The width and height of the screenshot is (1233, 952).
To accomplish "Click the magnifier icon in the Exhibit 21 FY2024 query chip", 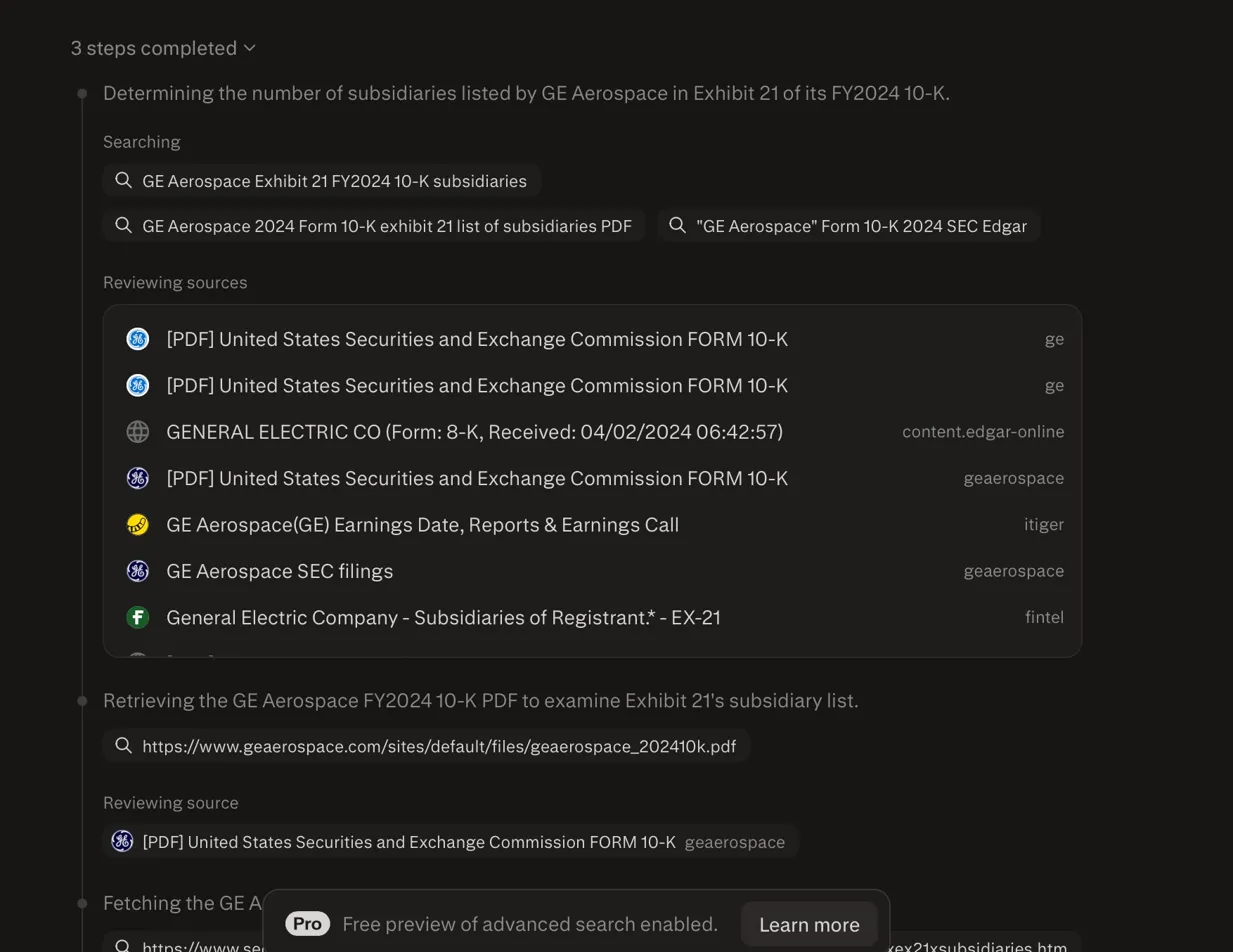I will 123,180.
